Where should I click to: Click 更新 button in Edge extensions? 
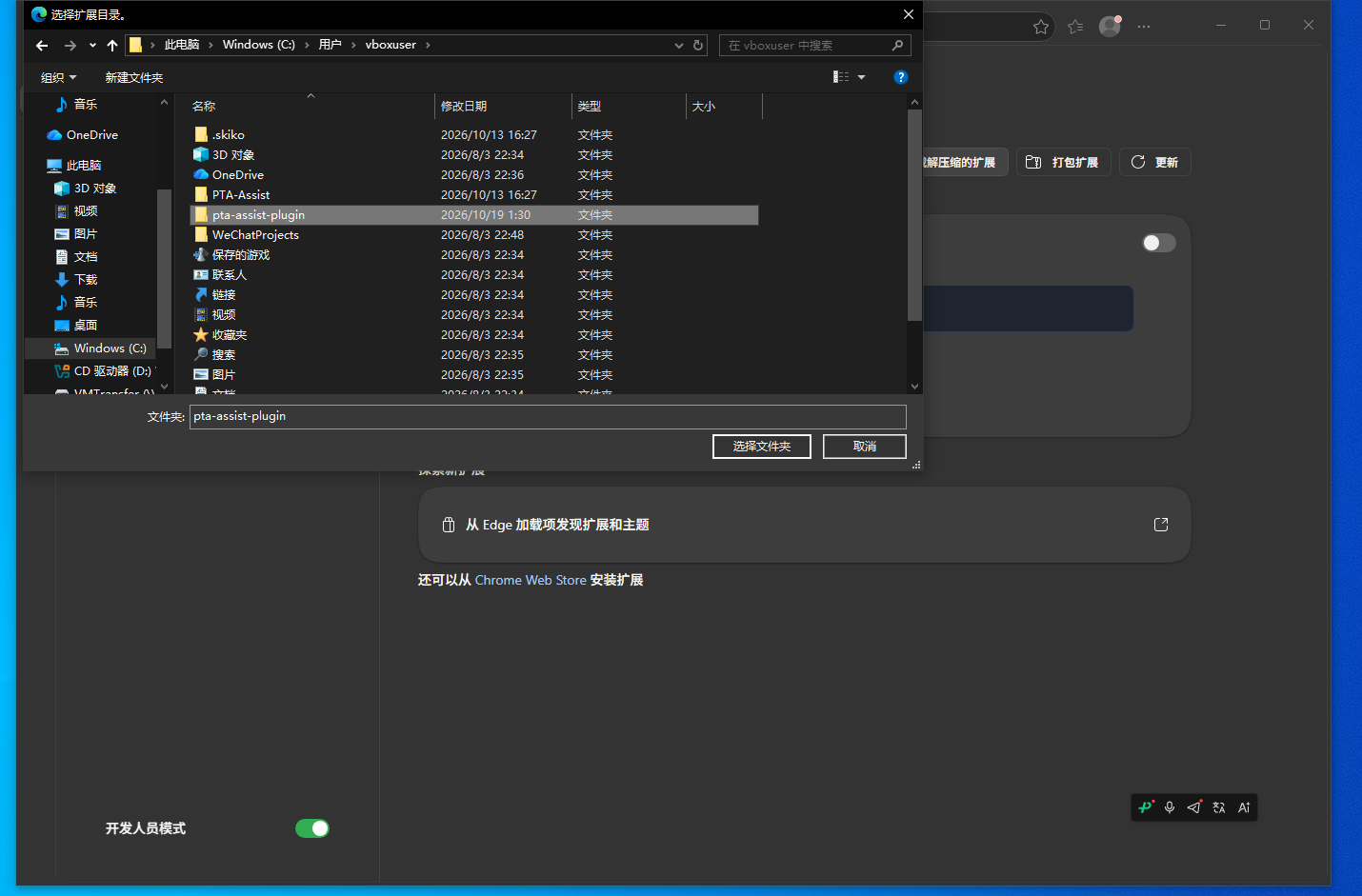tap(1155, 162)
